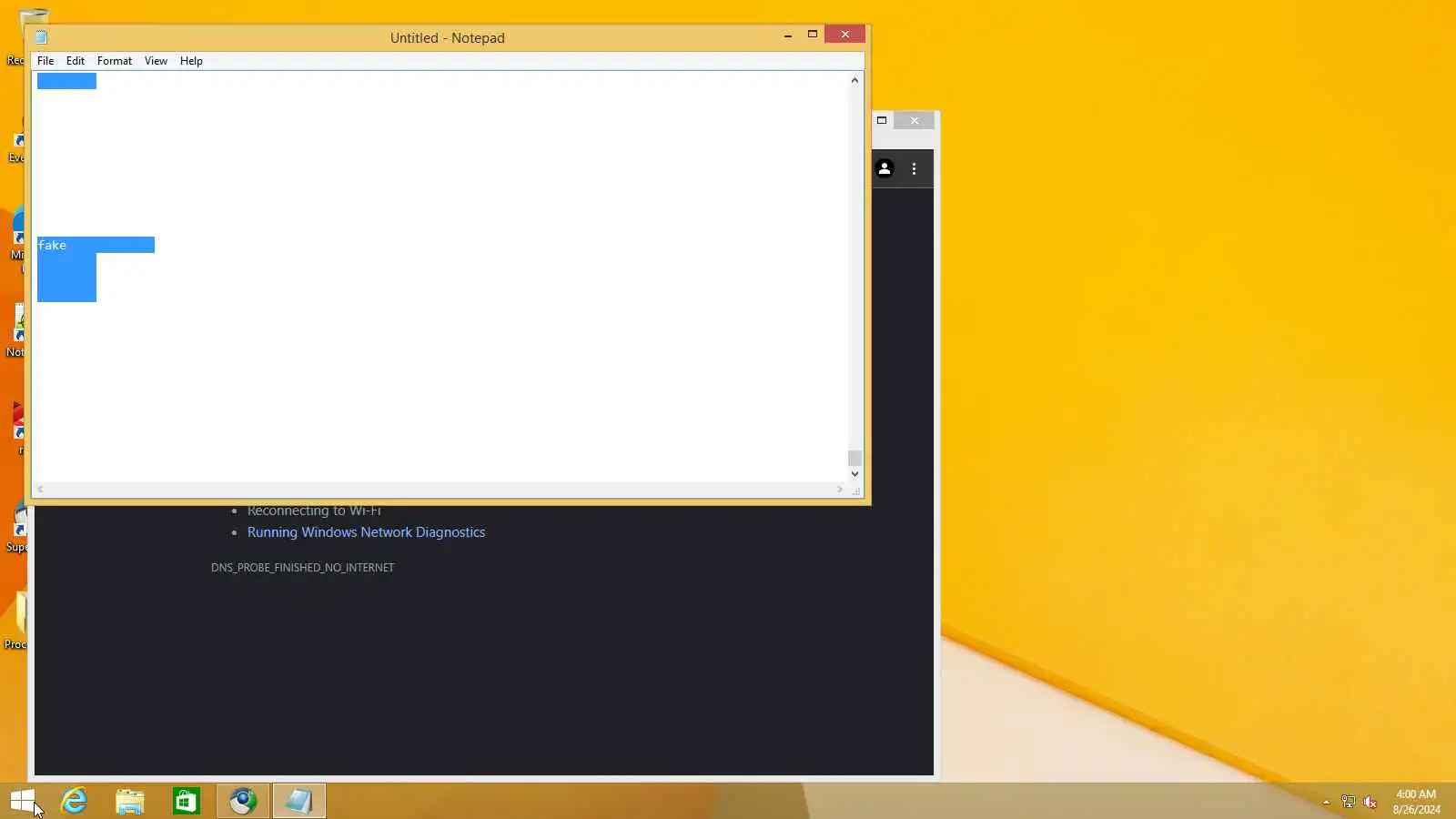
Task: Open the View menu in Notepad
Action: [156, 61]
